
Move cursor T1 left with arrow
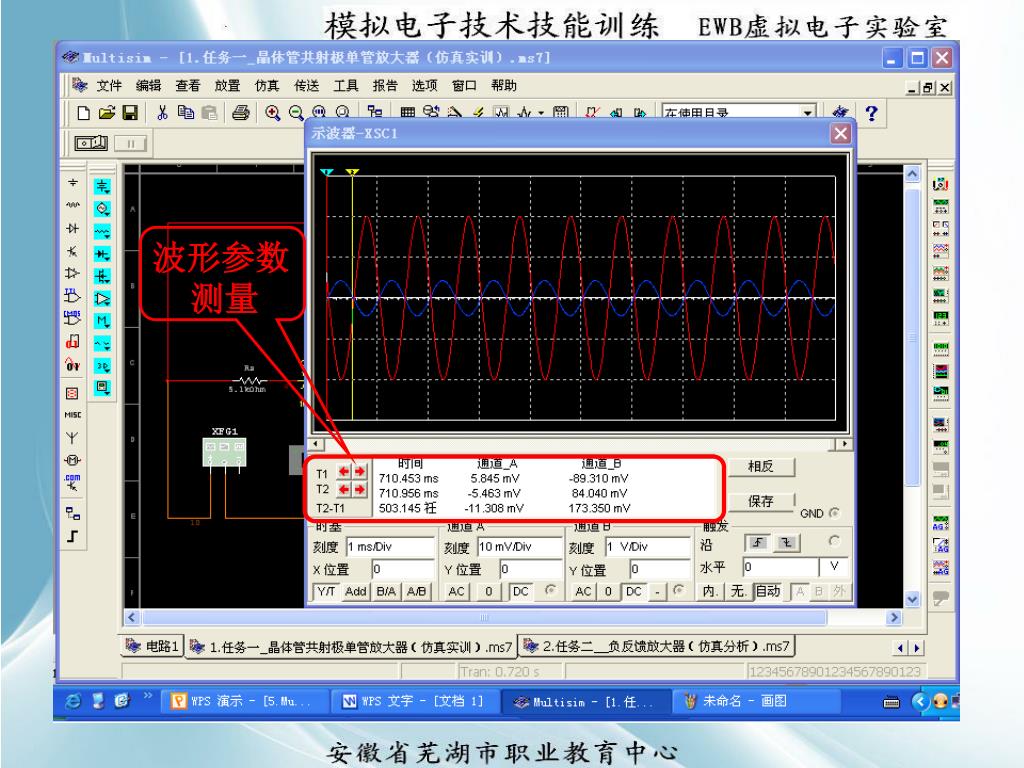tap(344, 472)
